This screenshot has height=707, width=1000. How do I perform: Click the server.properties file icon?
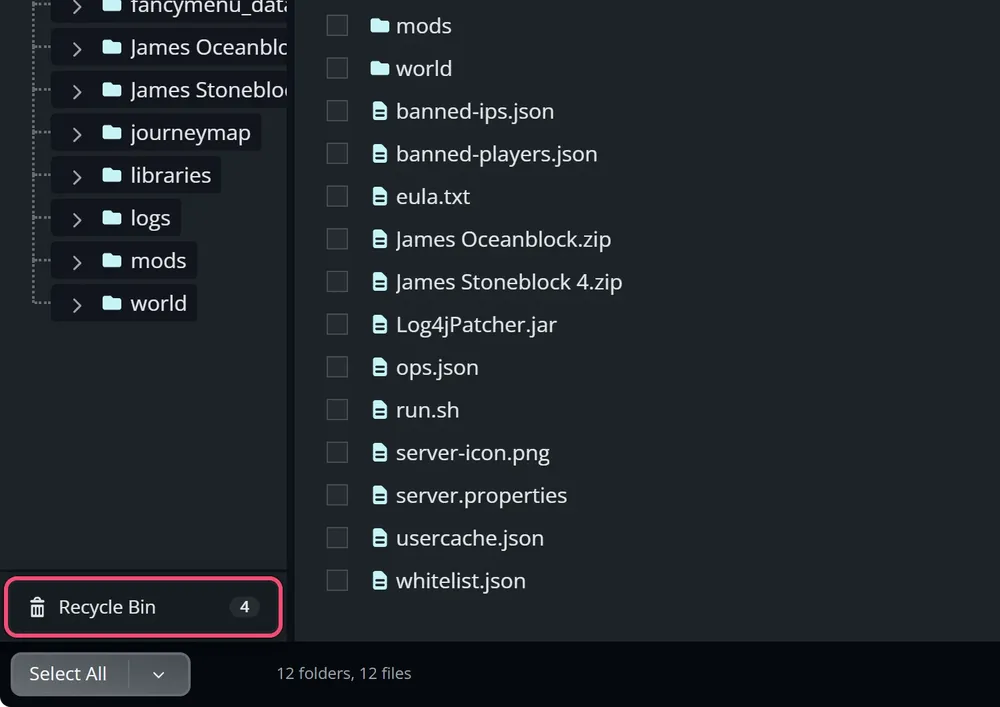(379, 495)
